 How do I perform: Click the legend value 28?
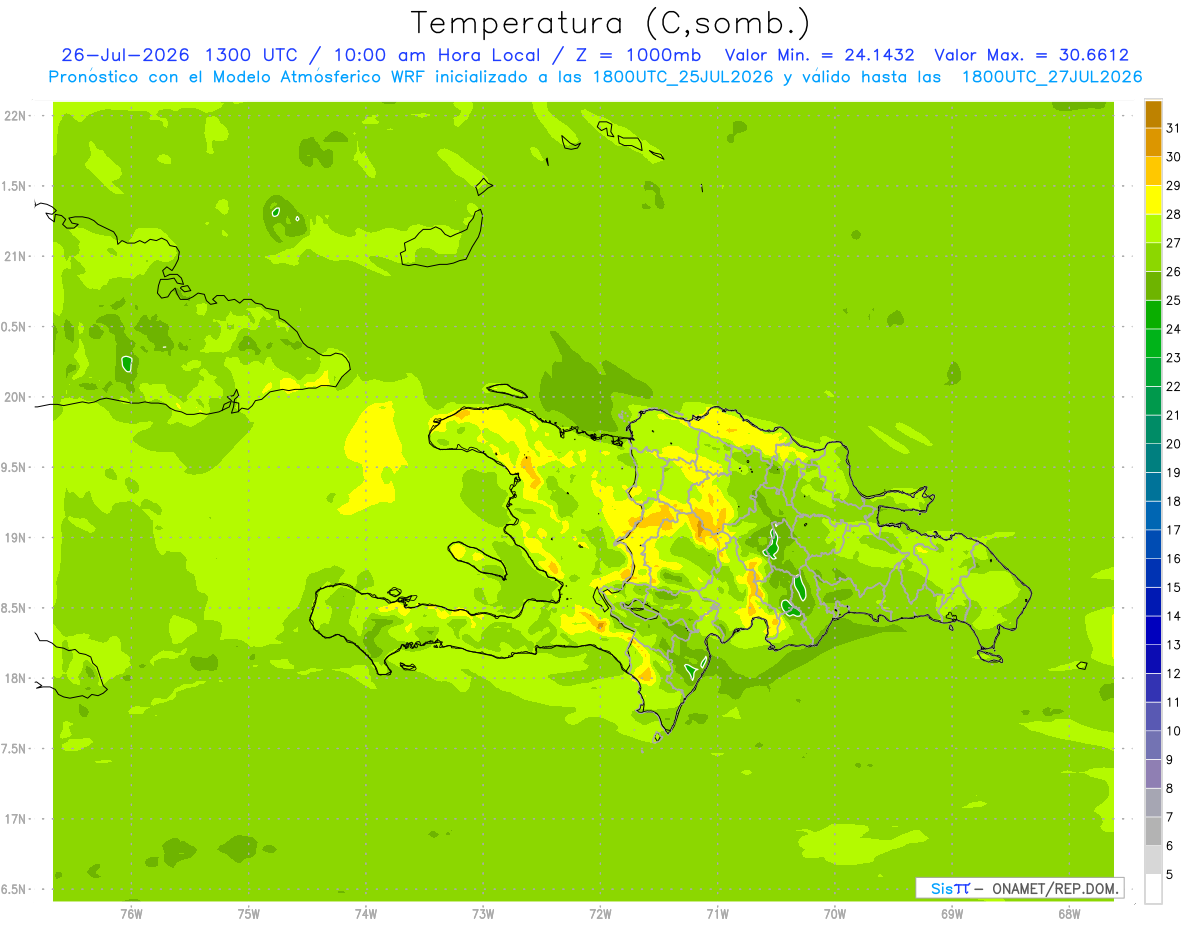1174,214
